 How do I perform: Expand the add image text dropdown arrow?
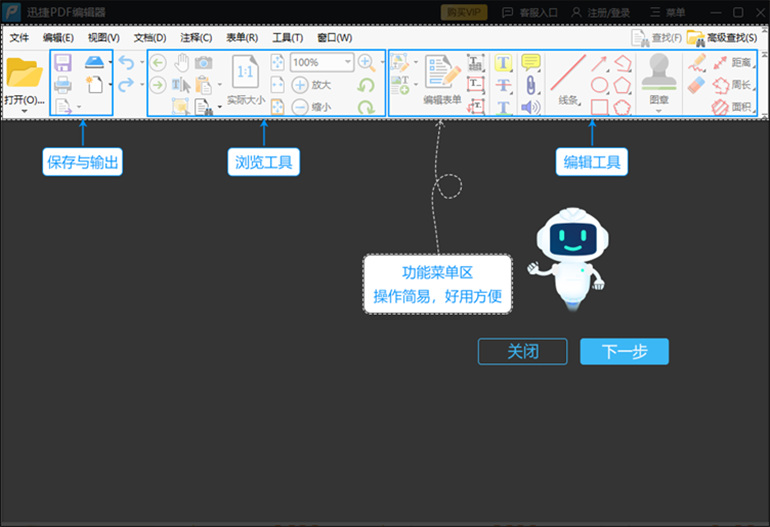coord(415,84)
